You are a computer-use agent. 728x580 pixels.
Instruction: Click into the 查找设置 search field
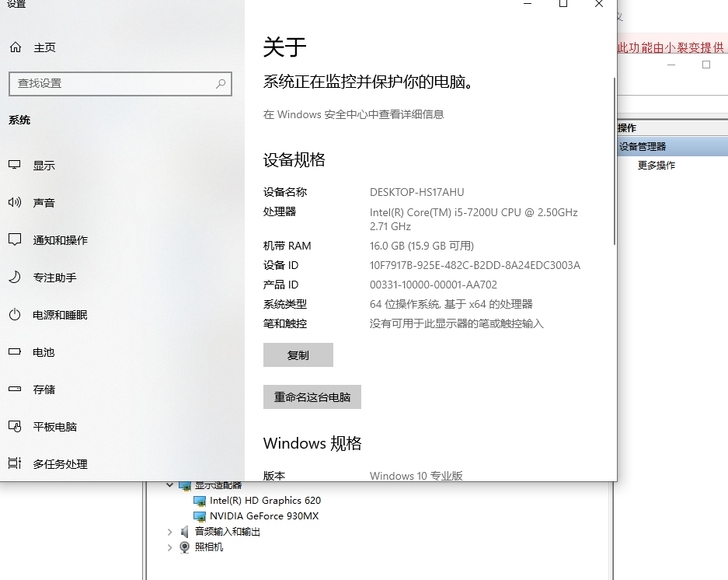click(120, 84)
